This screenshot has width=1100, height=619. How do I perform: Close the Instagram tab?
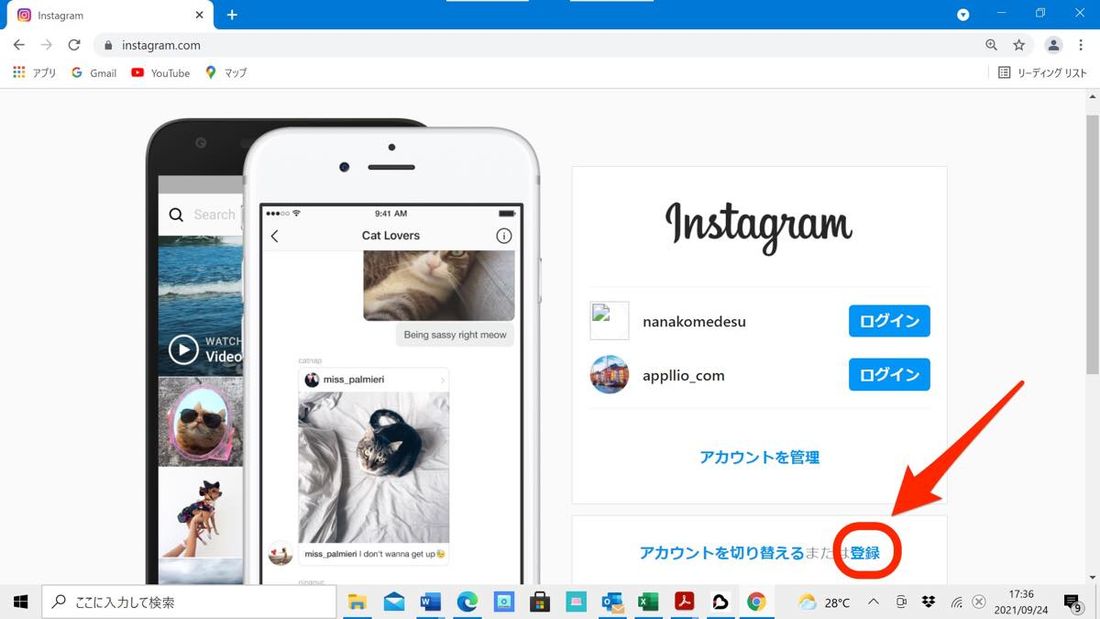pyautogui.click(x=199, y=15)
